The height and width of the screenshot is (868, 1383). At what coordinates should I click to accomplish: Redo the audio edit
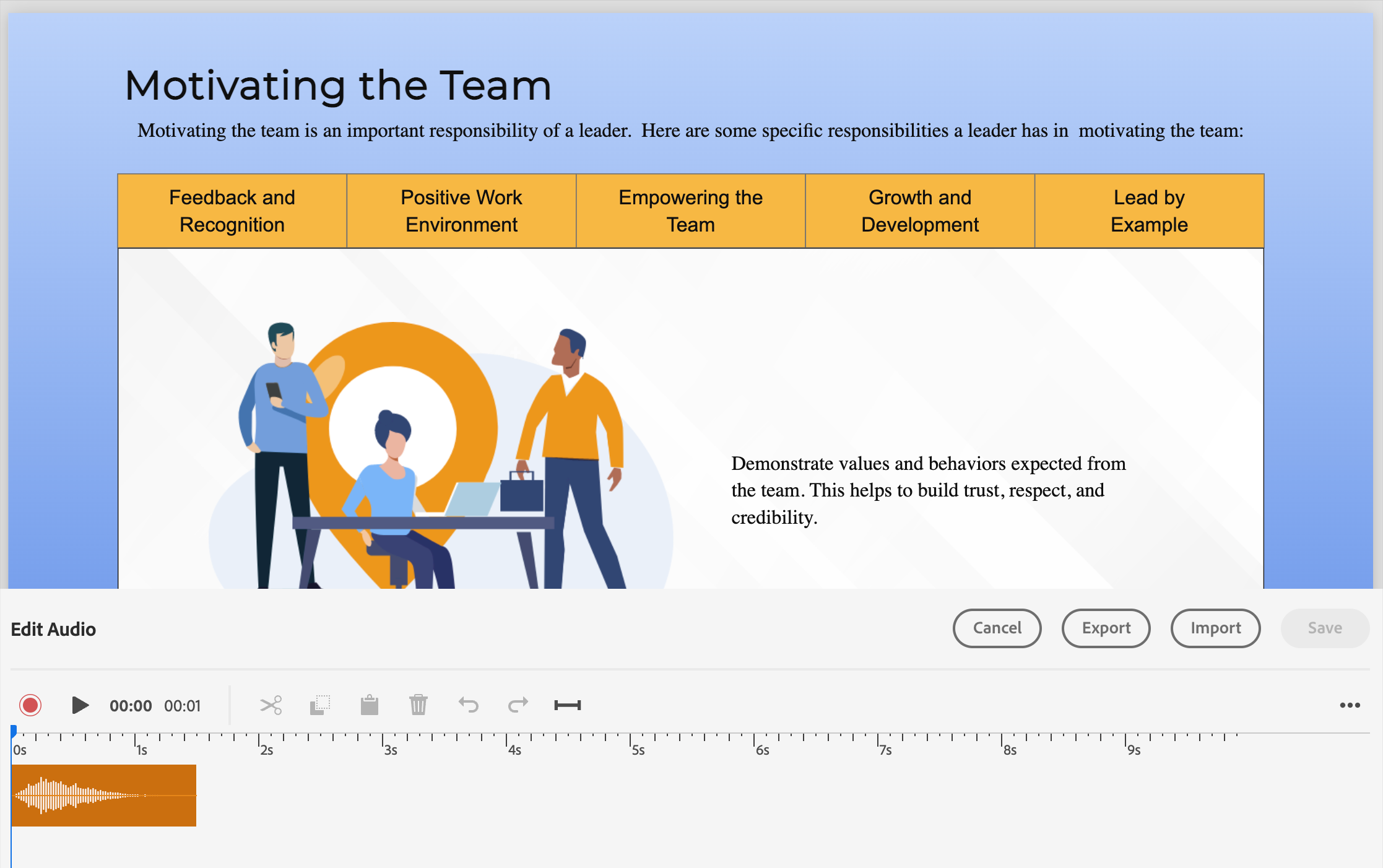point(518,705)
